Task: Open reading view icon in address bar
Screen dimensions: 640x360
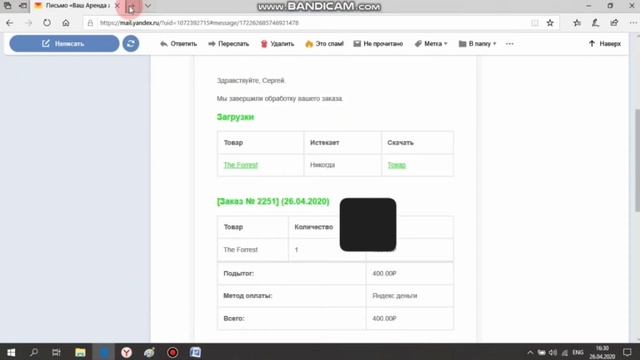Action: tap(535, 23)
